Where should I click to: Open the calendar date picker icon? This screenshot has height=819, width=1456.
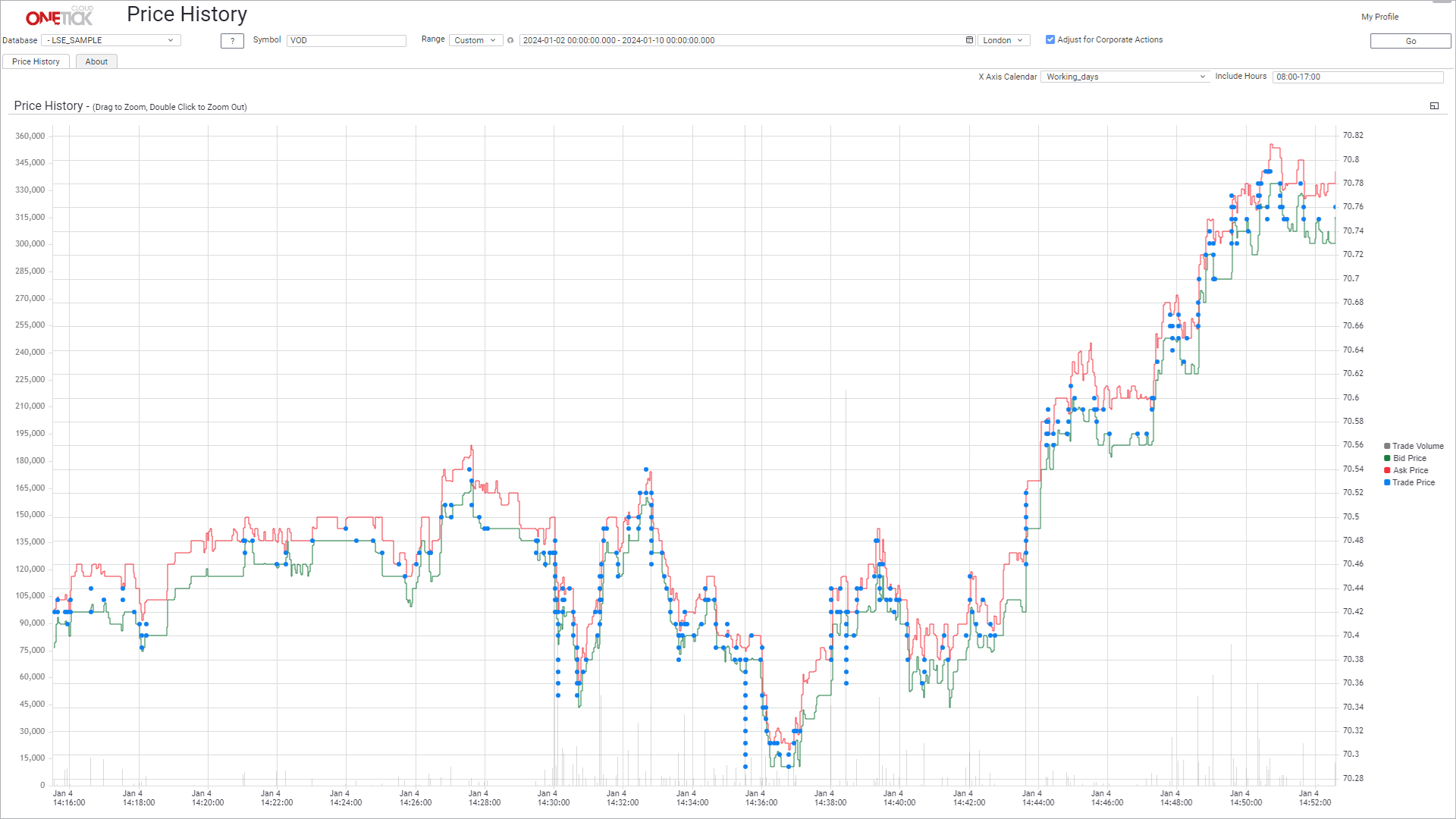[969, 40]
